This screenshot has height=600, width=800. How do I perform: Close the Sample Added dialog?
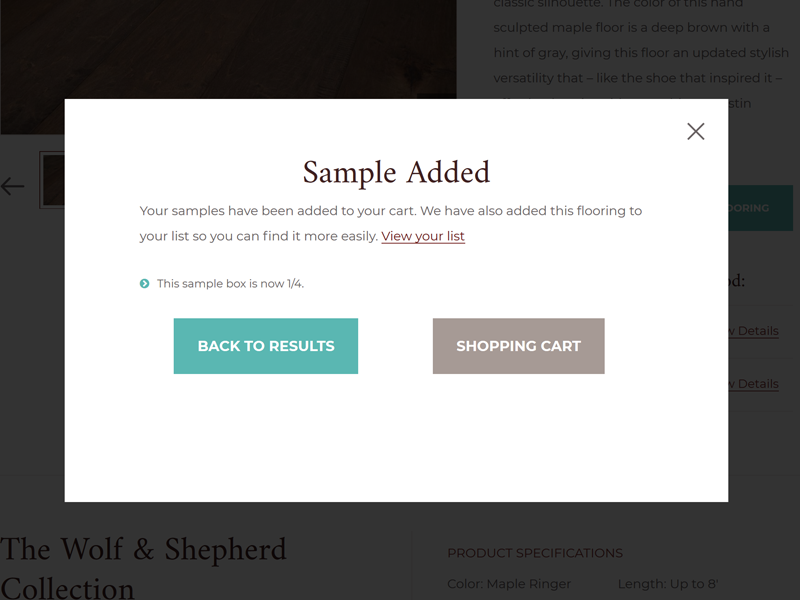[696, 131]
